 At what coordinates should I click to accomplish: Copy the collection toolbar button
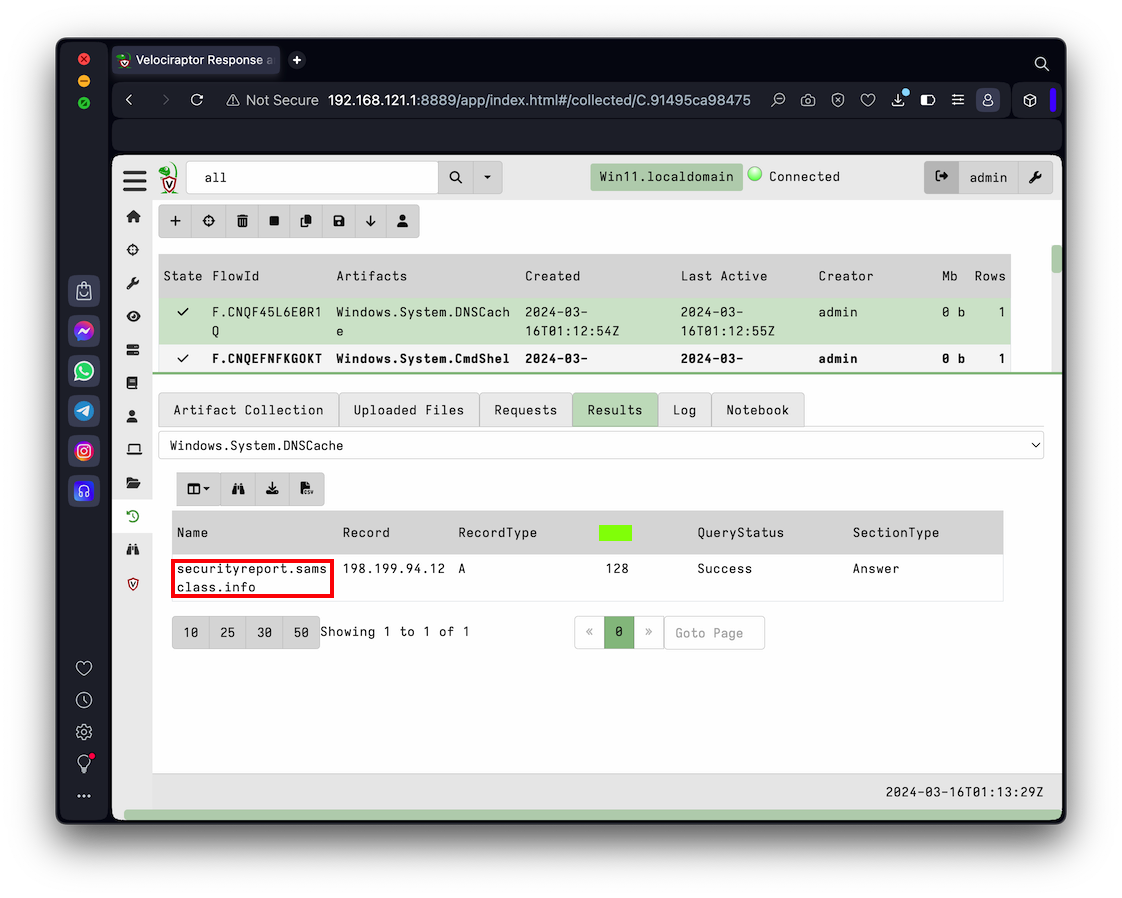(x=306, y=221)
